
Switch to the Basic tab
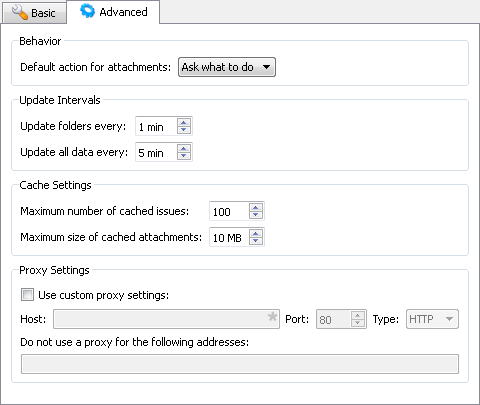coord(34,13)
